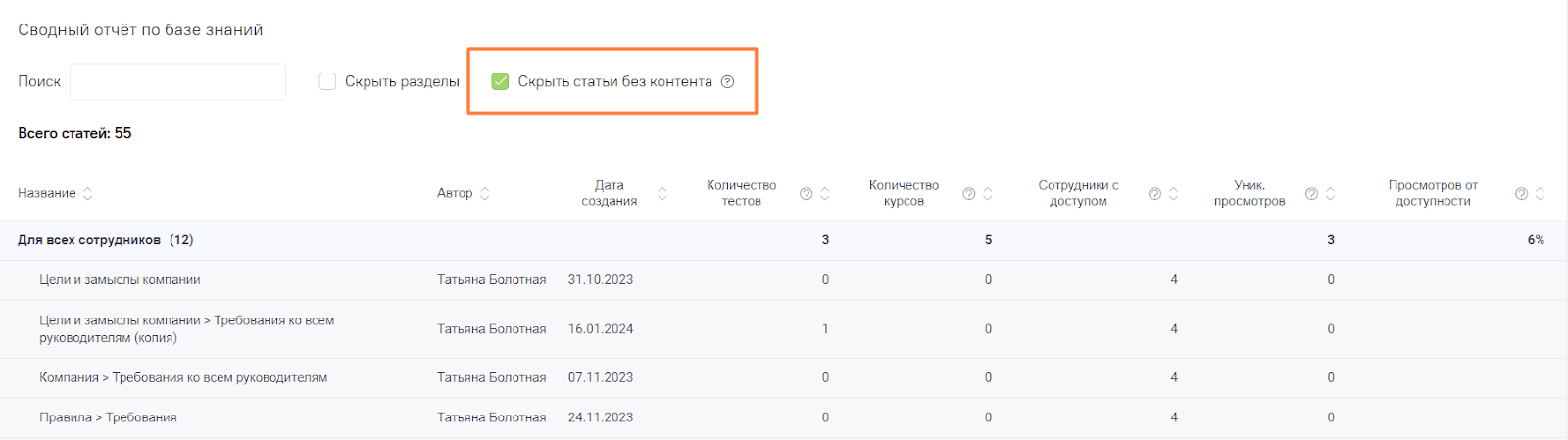
Task: Open article 'Цели и замыслы компании'
Action: [x=120, y=280]
